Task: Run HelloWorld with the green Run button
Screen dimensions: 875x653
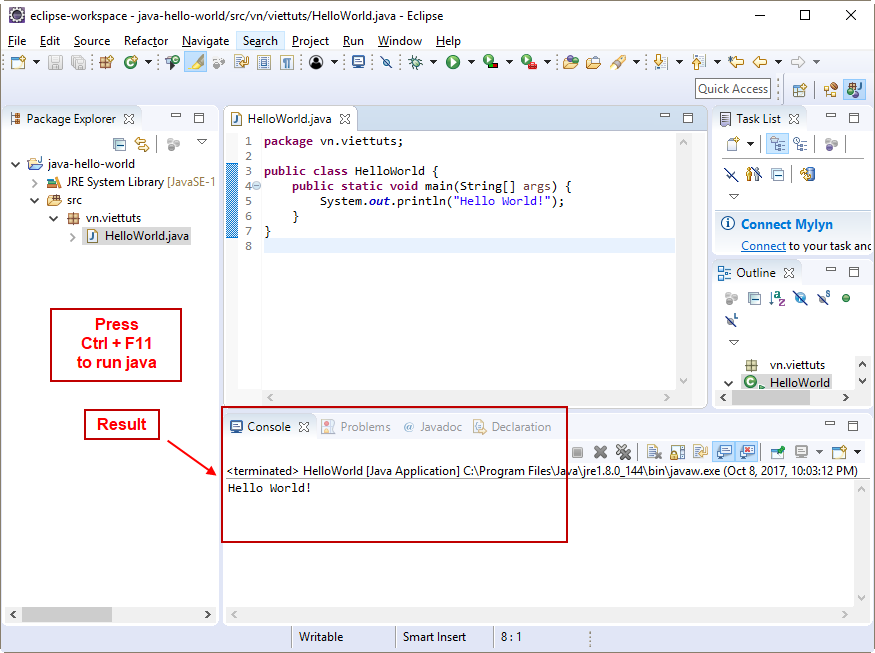Action: (x=453, y=62)
